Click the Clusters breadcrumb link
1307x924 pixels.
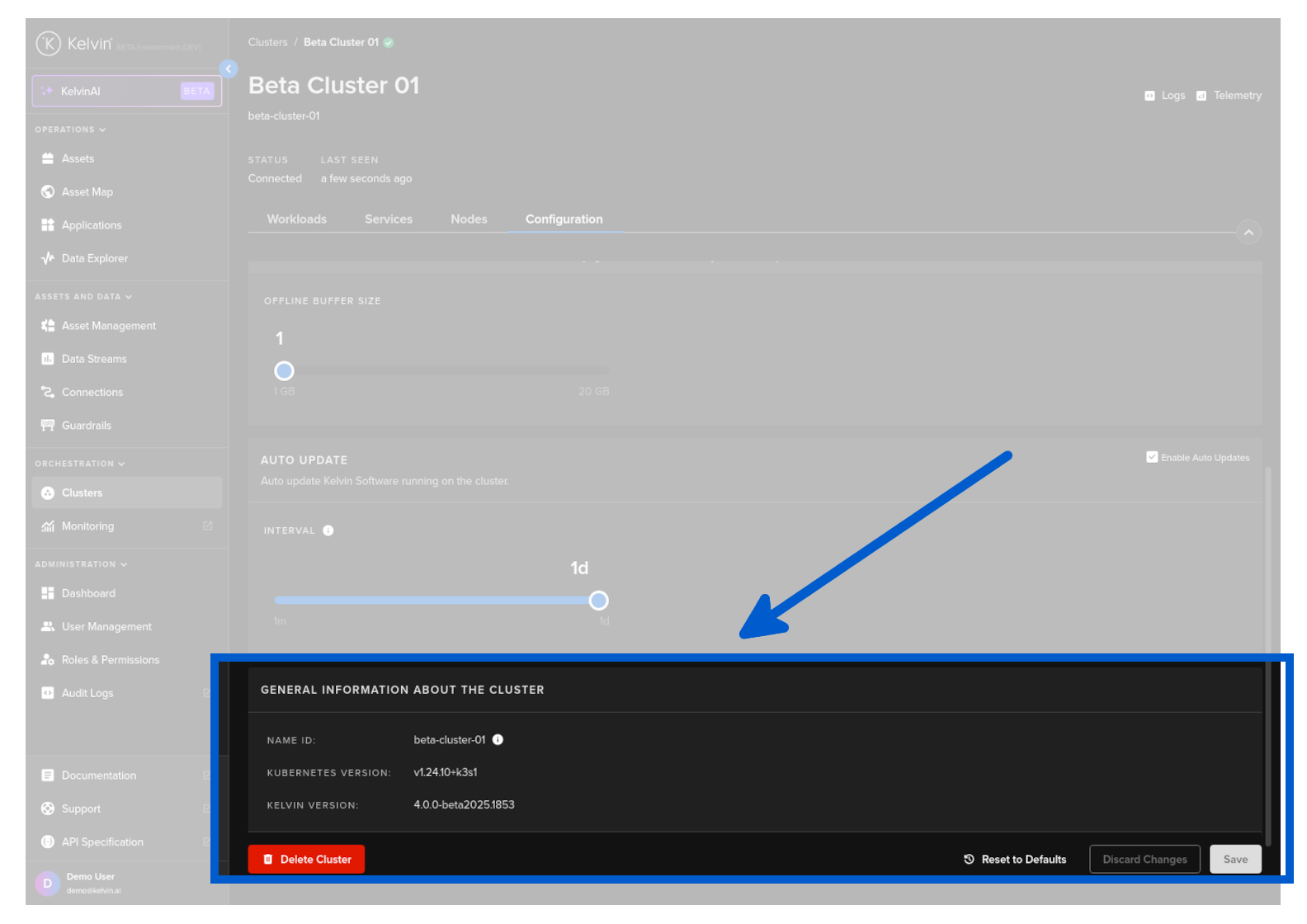(267, 42)
